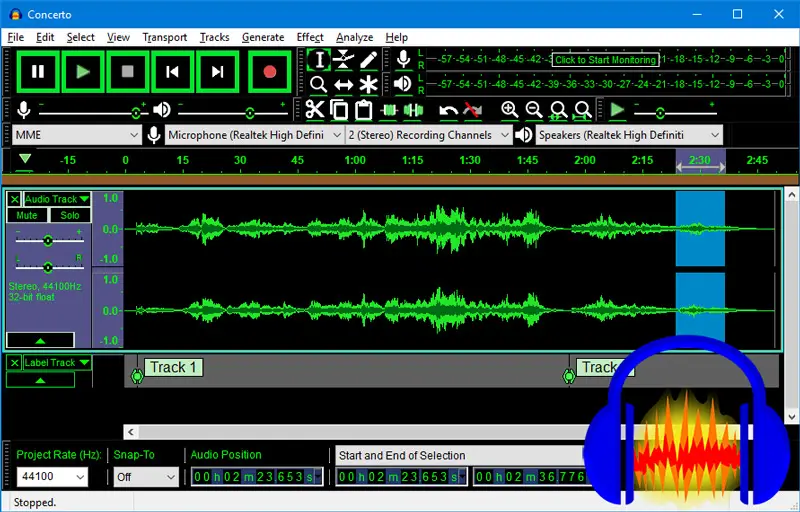Cut selection with the scissors icon

tap(315, 110)
